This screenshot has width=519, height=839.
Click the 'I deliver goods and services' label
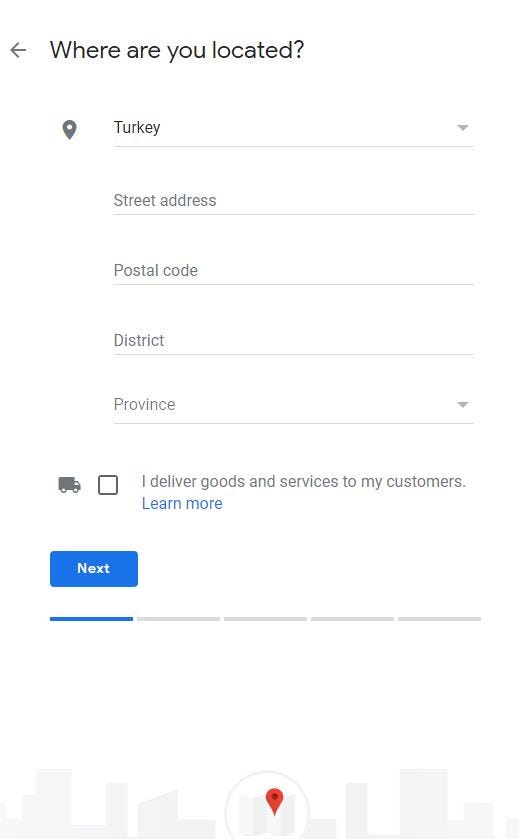point(303,482)
